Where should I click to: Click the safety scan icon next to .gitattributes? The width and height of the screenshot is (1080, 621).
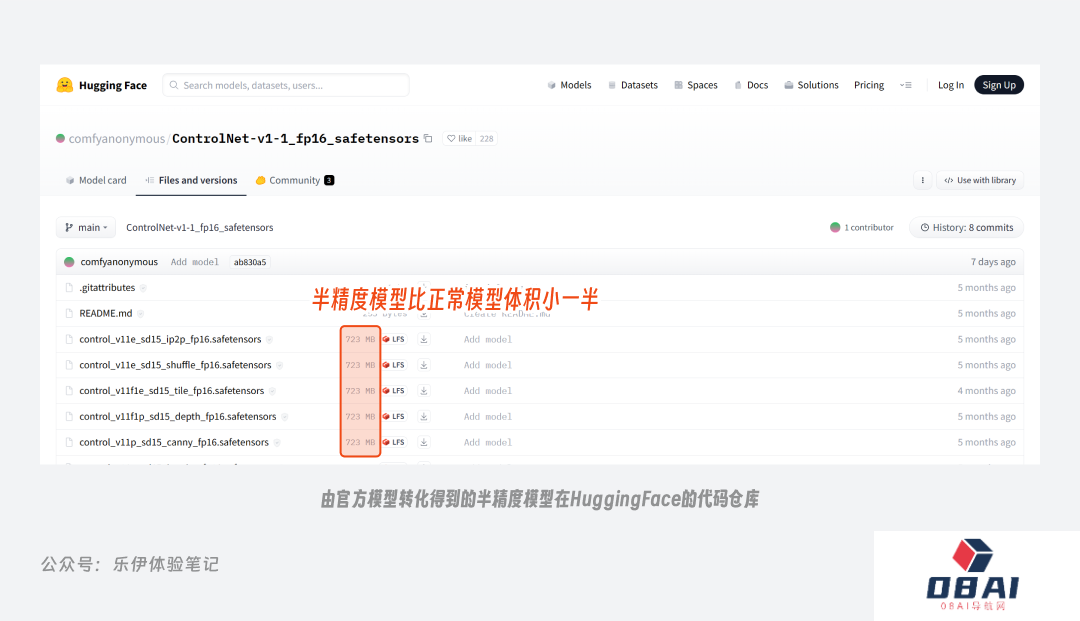[x=143, y=288]
